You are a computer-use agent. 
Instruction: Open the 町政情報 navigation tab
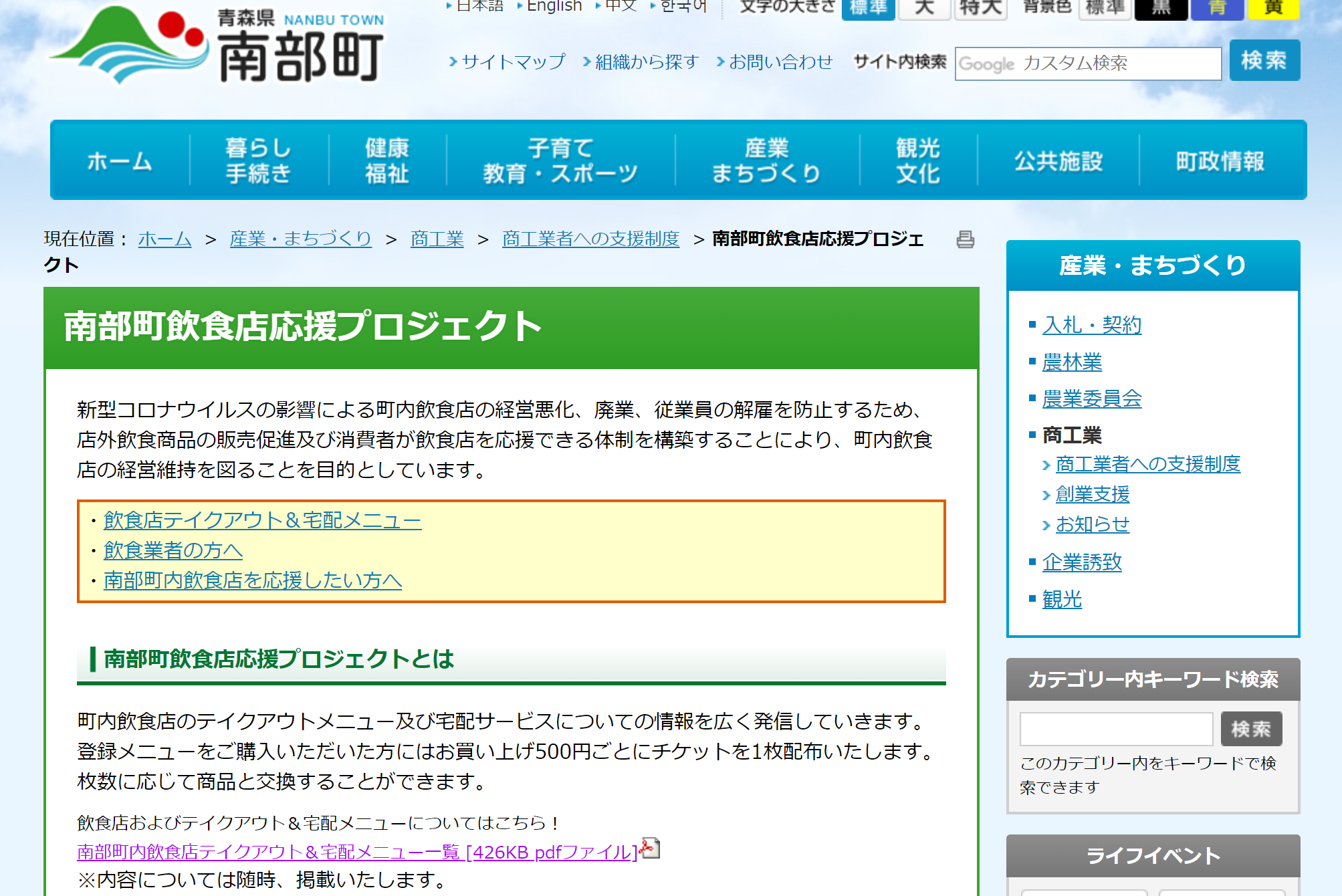(1220, 160)
